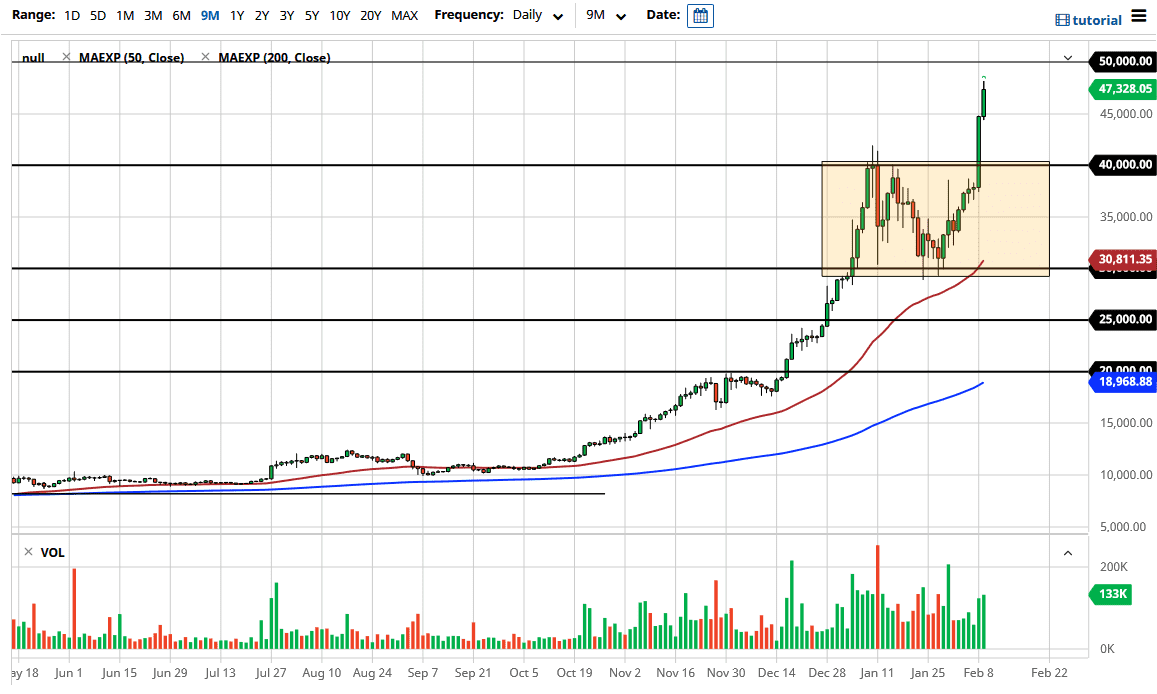Collapse the main price chart panel
The width and height of the screenshot is (1157, 694).
tap(1068, 58)
